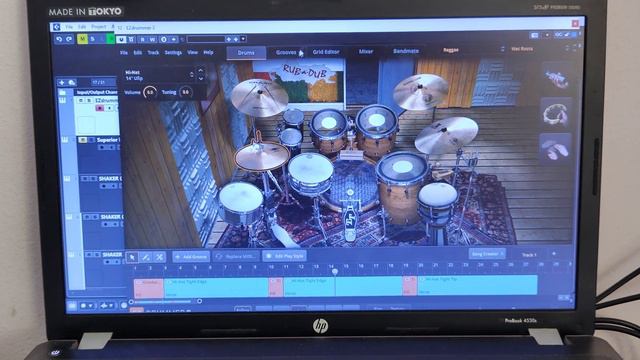640x360 pixels.
Task: Click the Add Groove button
Action: click(191, 257)
